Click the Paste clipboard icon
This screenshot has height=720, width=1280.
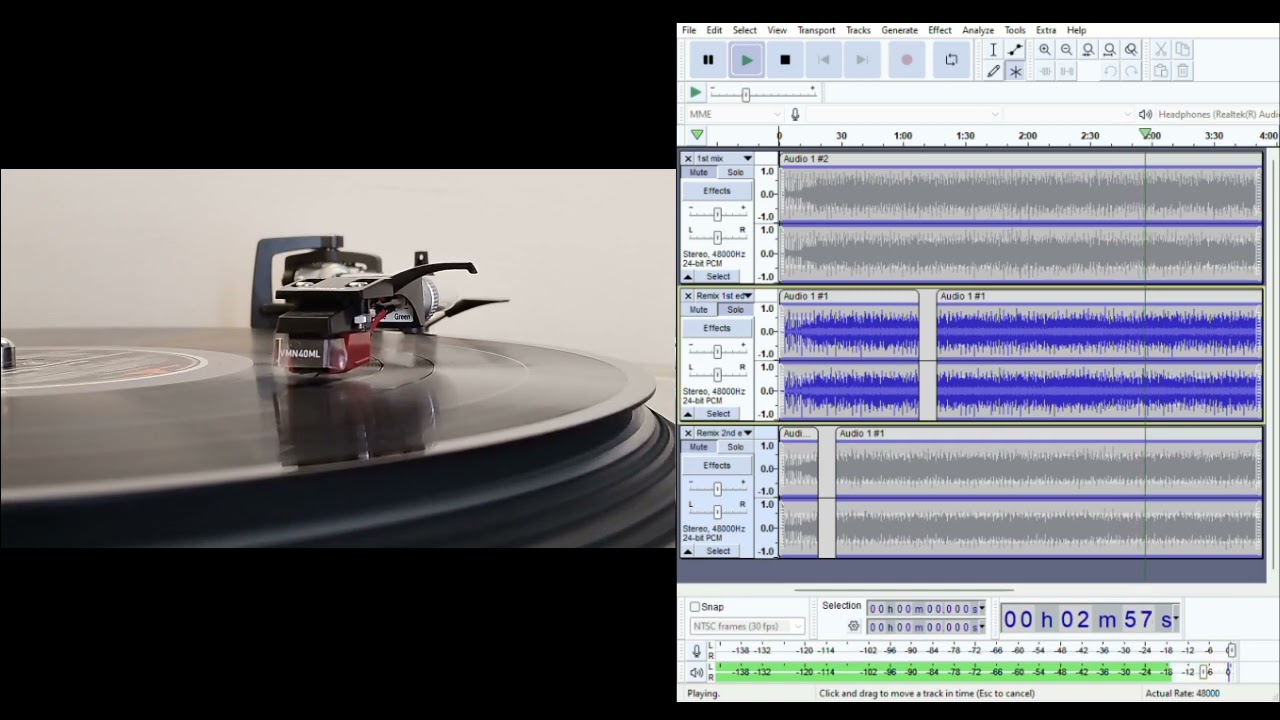click(1161, 71)
